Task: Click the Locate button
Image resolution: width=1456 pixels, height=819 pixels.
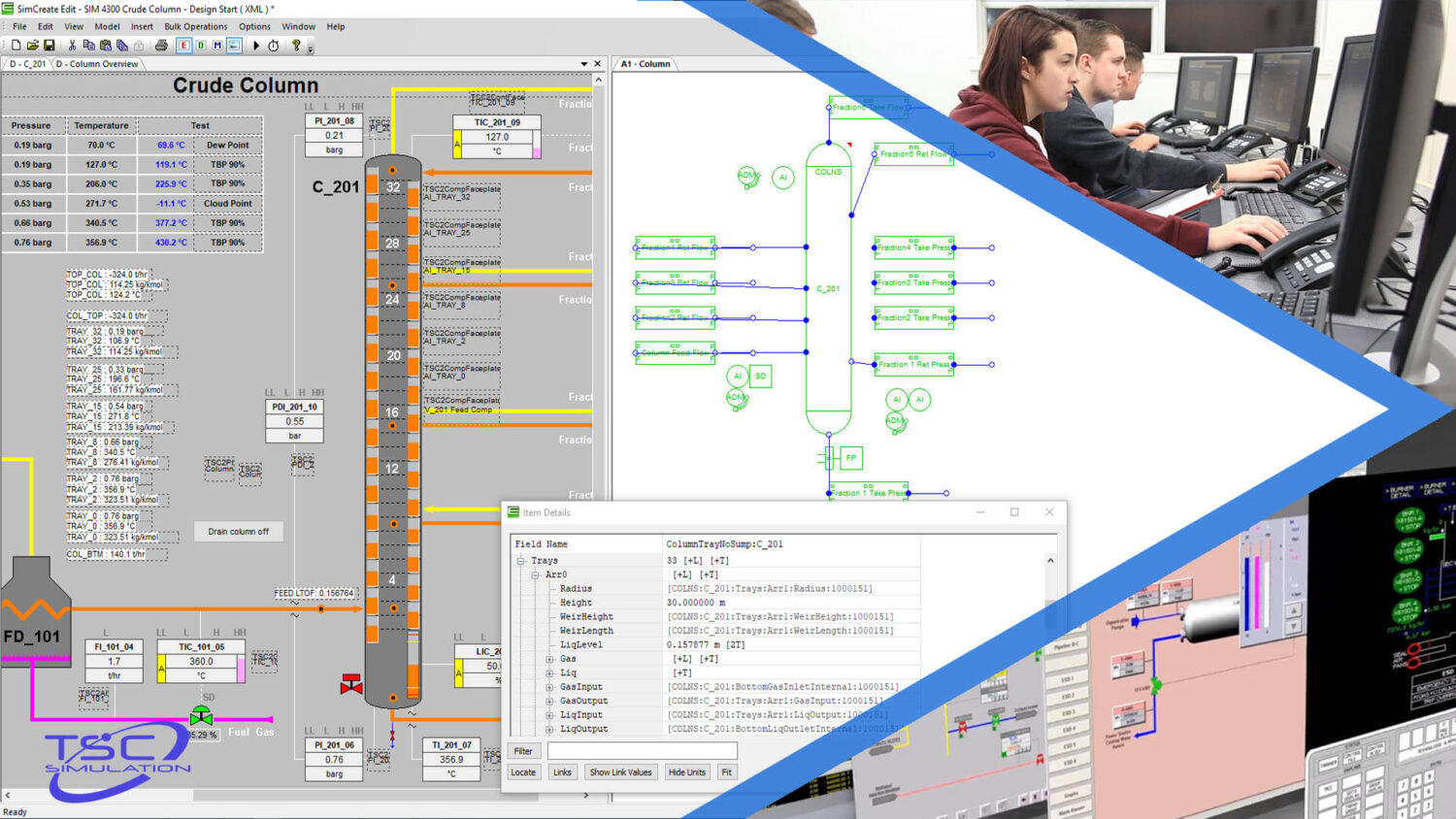Action: tap(523, 772)
